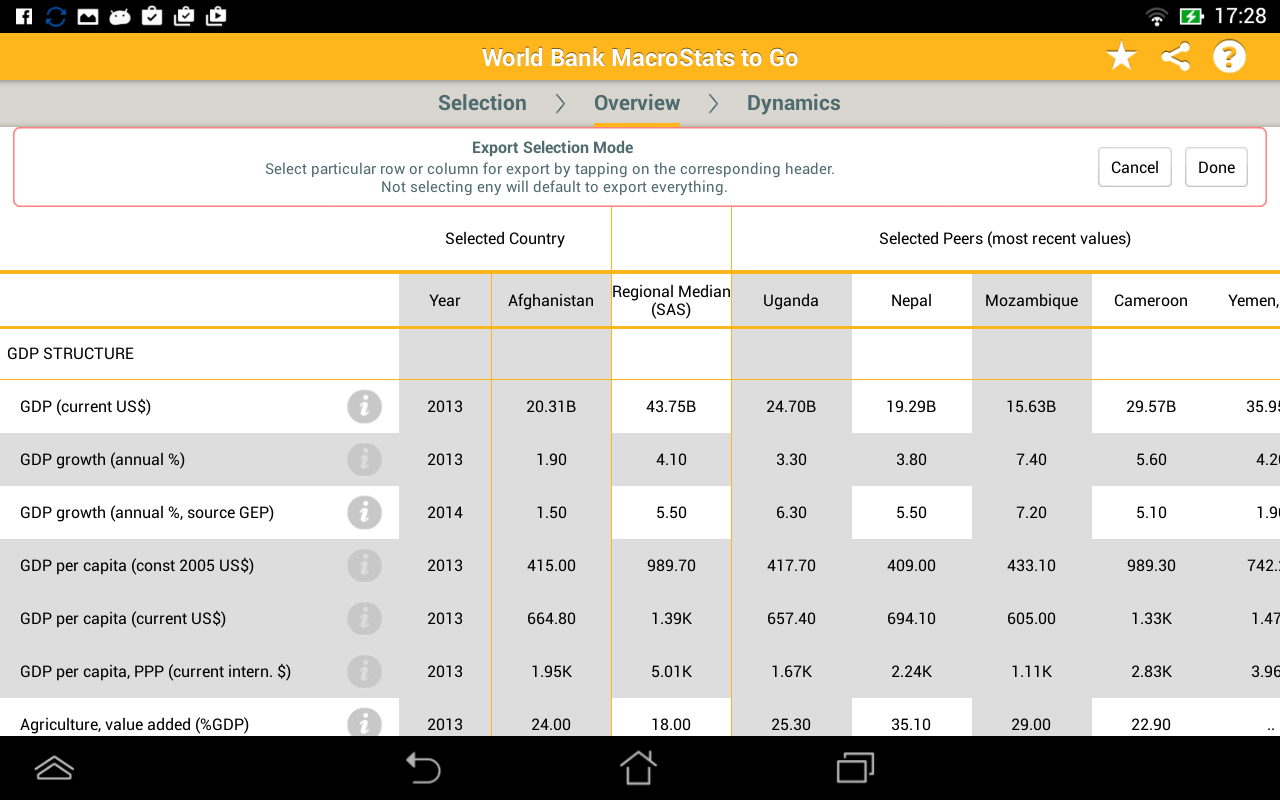Image resolution: width=1280 pixels, height=800 pixels.
Task: Tap the World Bank MacroStats to Go title
Action: (640, 57)
